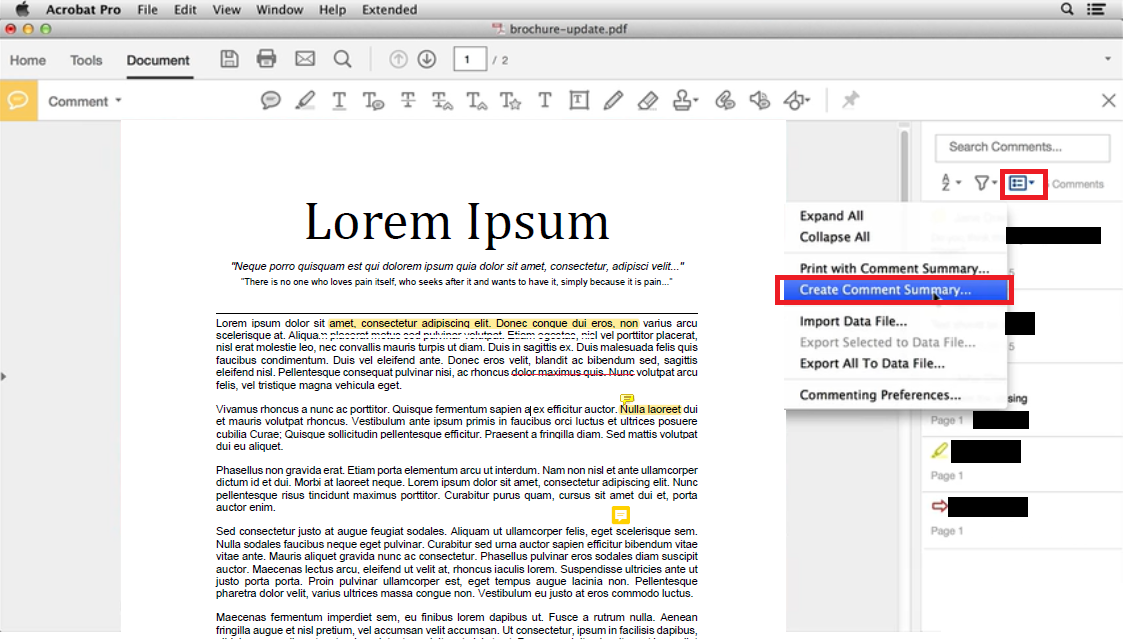Open the comments filter dropdown
Screen dimensions: 1123x639
[984, 184]
